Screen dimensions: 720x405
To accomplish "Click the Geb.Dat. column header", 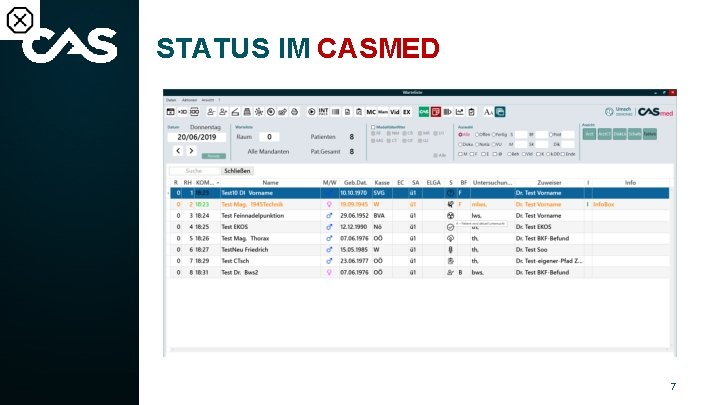I will (x=355, y=183).
